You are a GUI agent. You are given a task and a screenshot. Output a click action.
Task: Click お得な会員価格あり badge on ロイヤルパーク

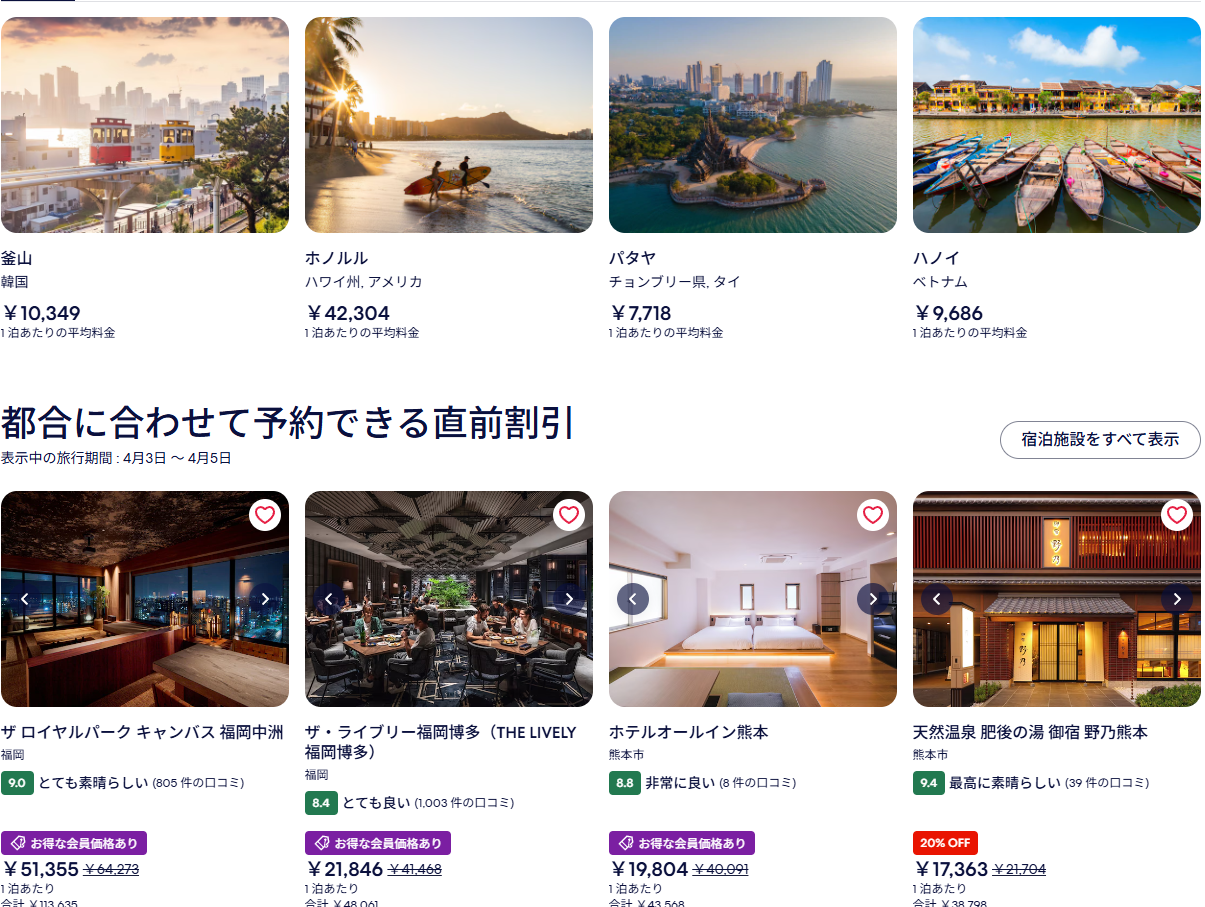[x=74, y=843]
